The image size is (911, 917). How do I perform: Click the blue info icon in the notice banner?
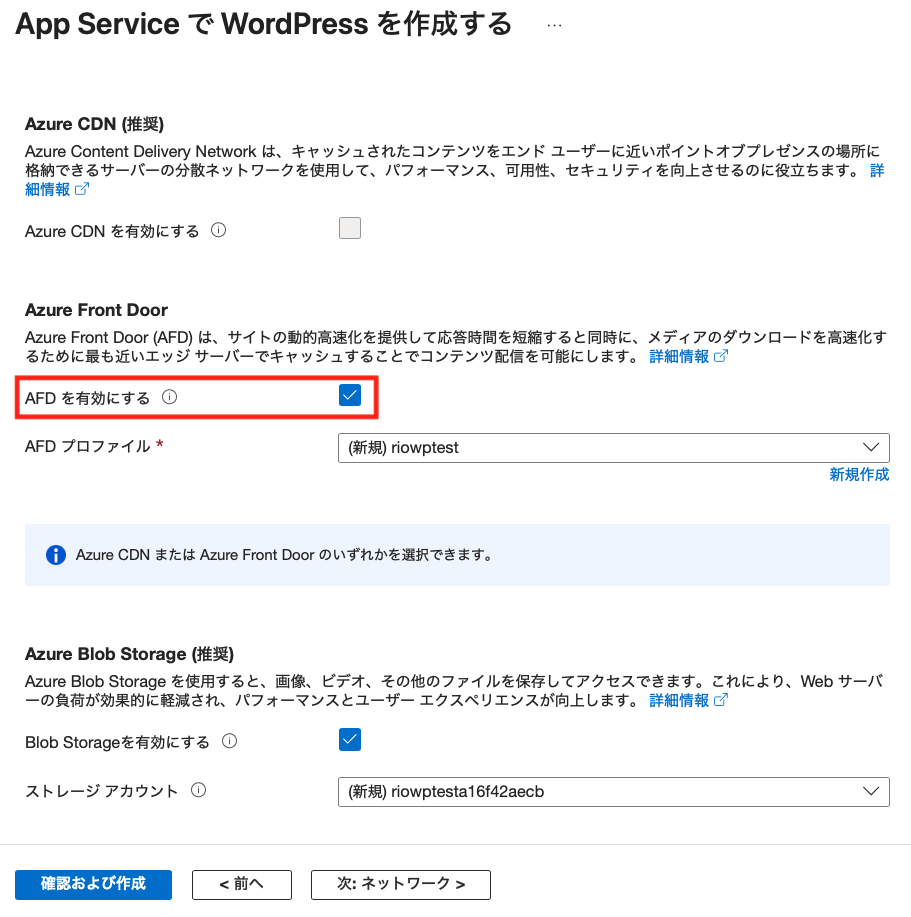coord(56,555)
